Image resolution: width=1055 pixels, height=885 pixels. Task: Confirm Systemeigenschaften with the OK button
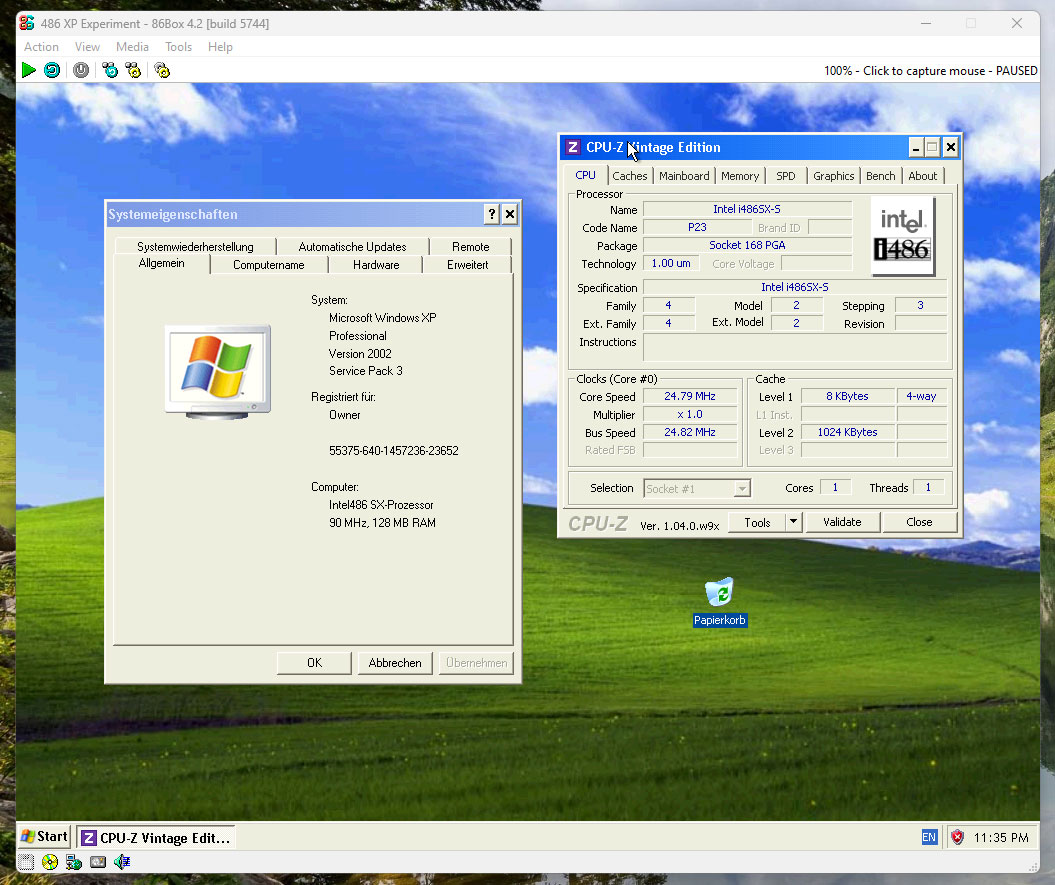(x=314, y=663)
